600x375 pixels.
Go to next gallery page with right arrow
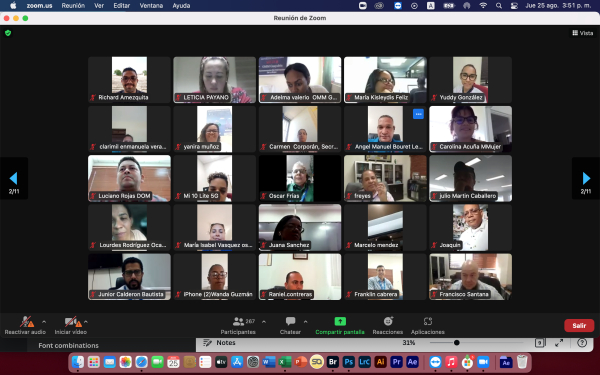586,178
